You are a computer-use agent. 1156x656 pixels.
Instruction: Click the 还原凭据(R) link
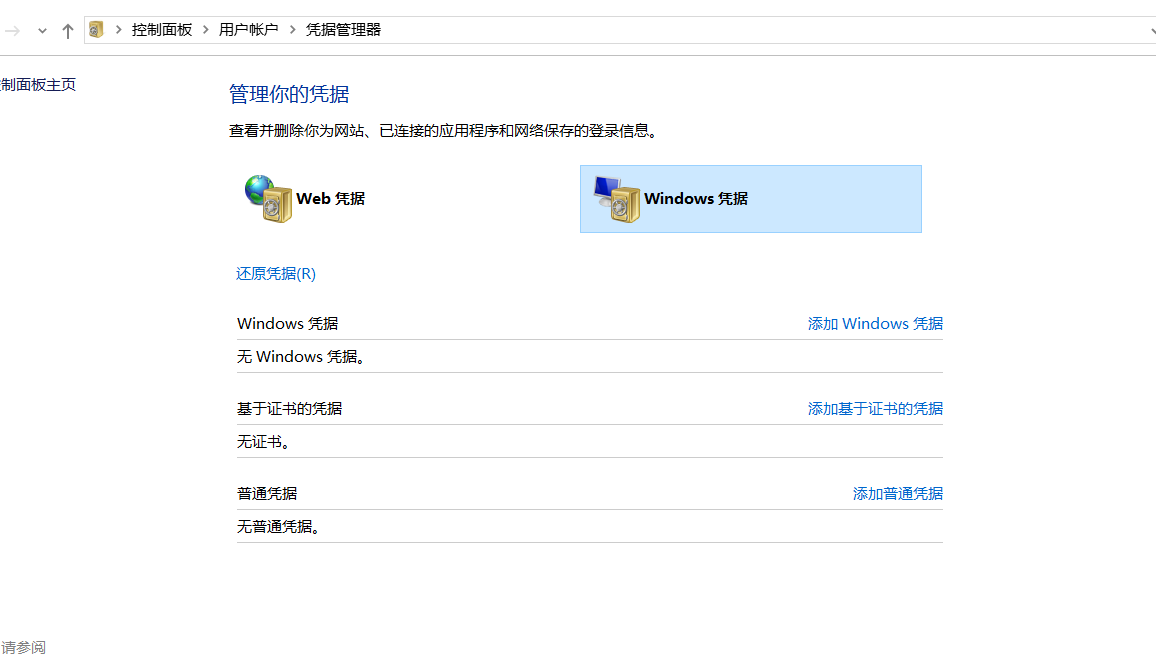275,273
